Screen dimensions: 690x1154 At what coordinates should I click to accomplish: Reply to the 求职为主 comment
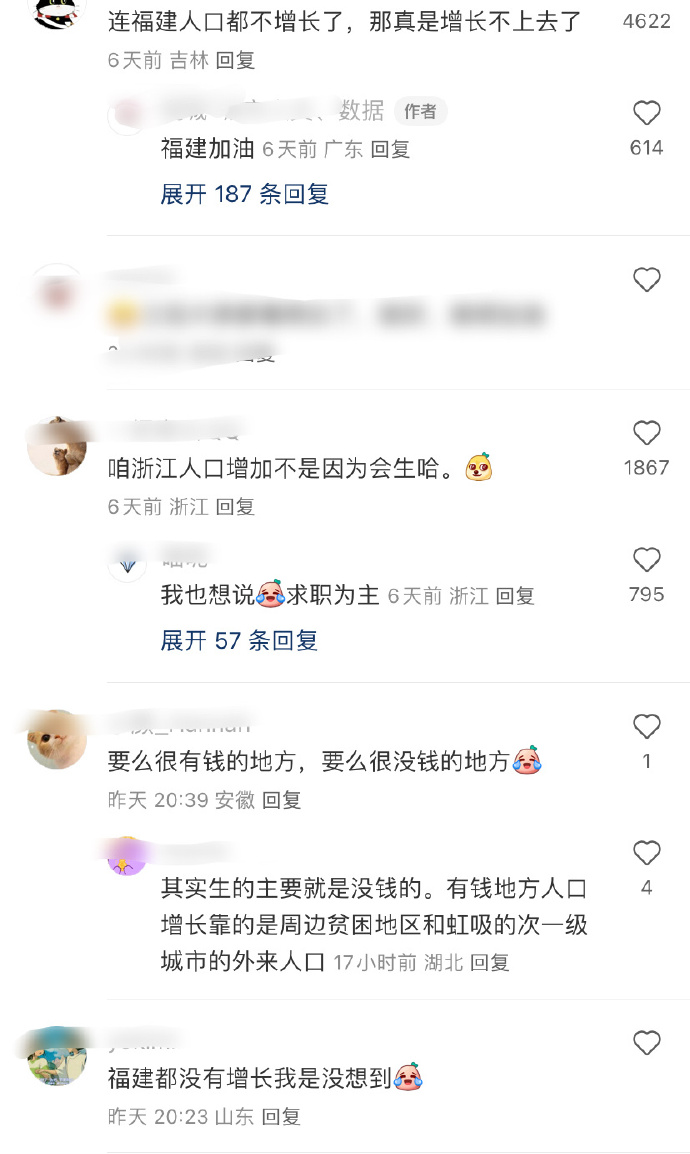[x=515, y=596]
